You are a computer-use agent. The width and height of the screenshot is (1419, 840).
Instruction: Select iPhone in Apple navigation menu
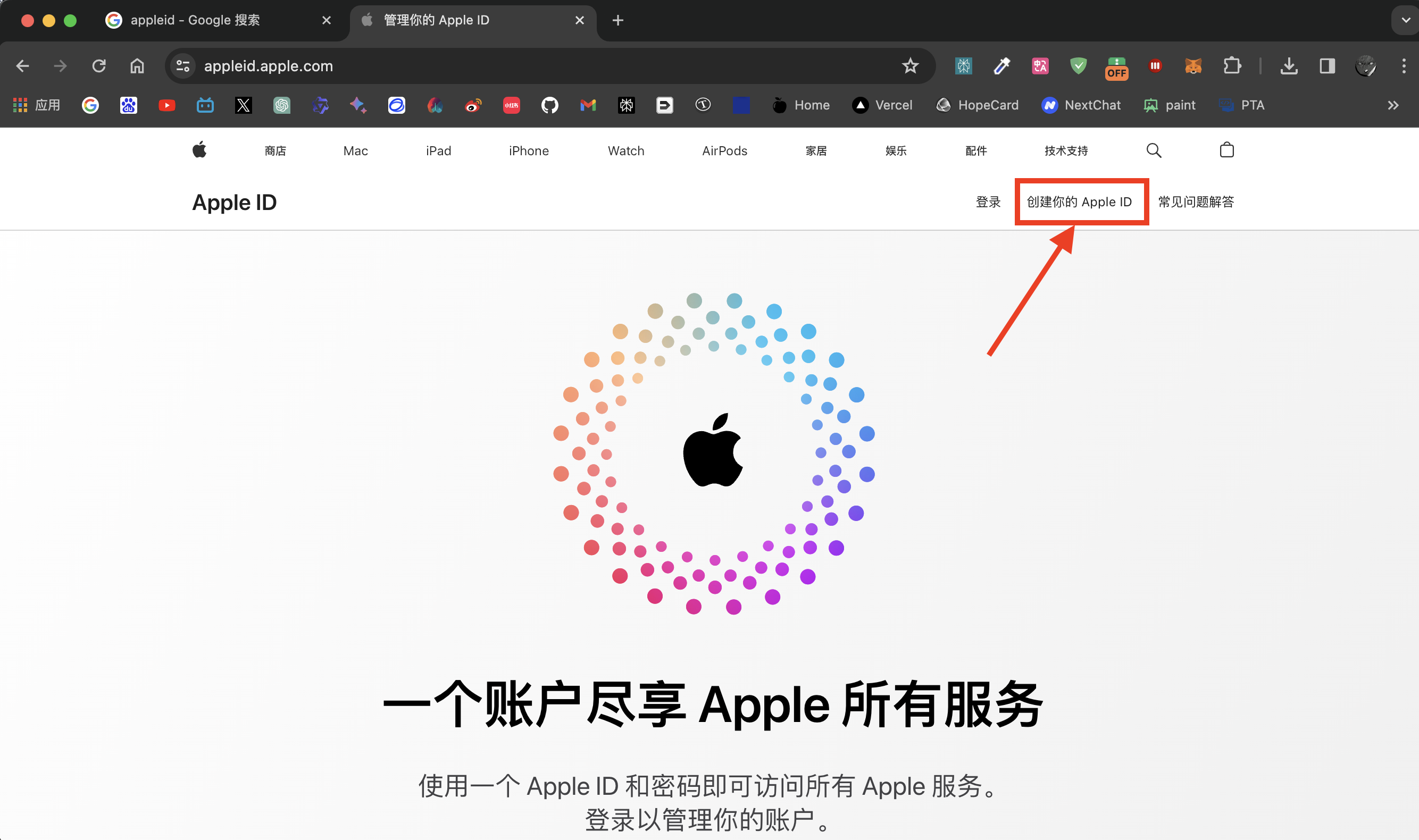pos(528,151)
